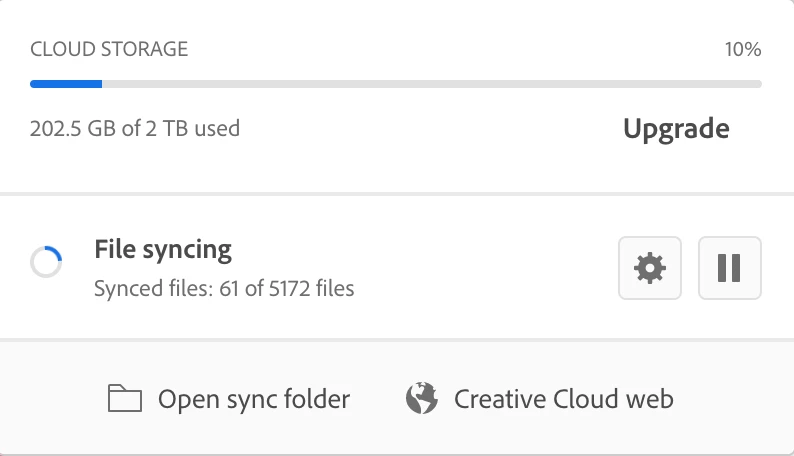Click the CLOUD STORAGE heading
Image resolution: width=794 pixels, height=456 pixels.
tap(109, 48)
